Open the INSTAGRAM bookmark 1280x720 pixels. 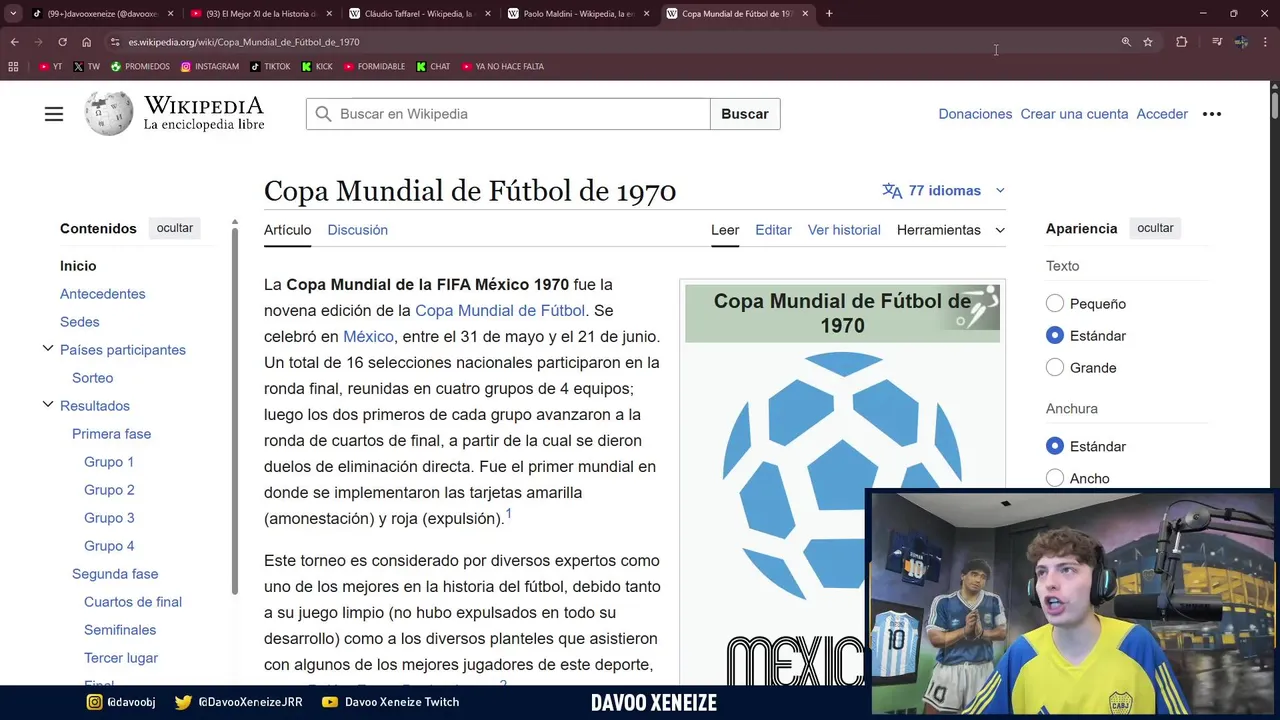pyautogui.click(x=210, y=67)
